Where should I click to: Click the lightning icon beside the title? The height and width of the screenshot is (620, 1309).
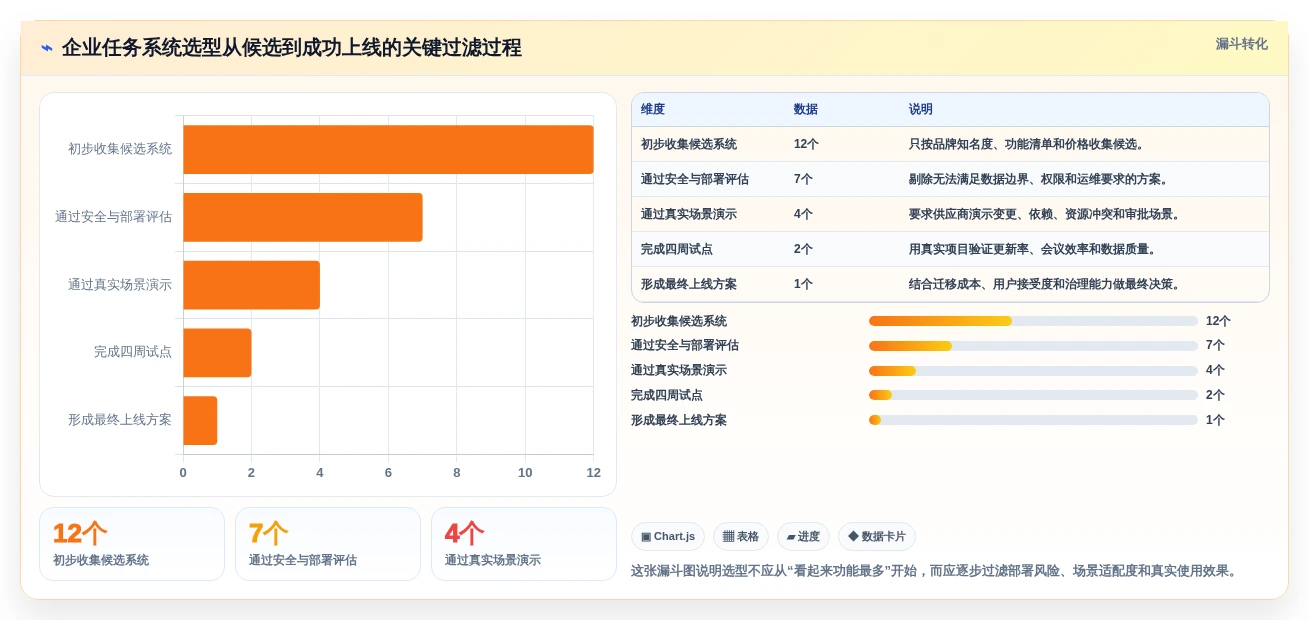(x=47, y=48)
